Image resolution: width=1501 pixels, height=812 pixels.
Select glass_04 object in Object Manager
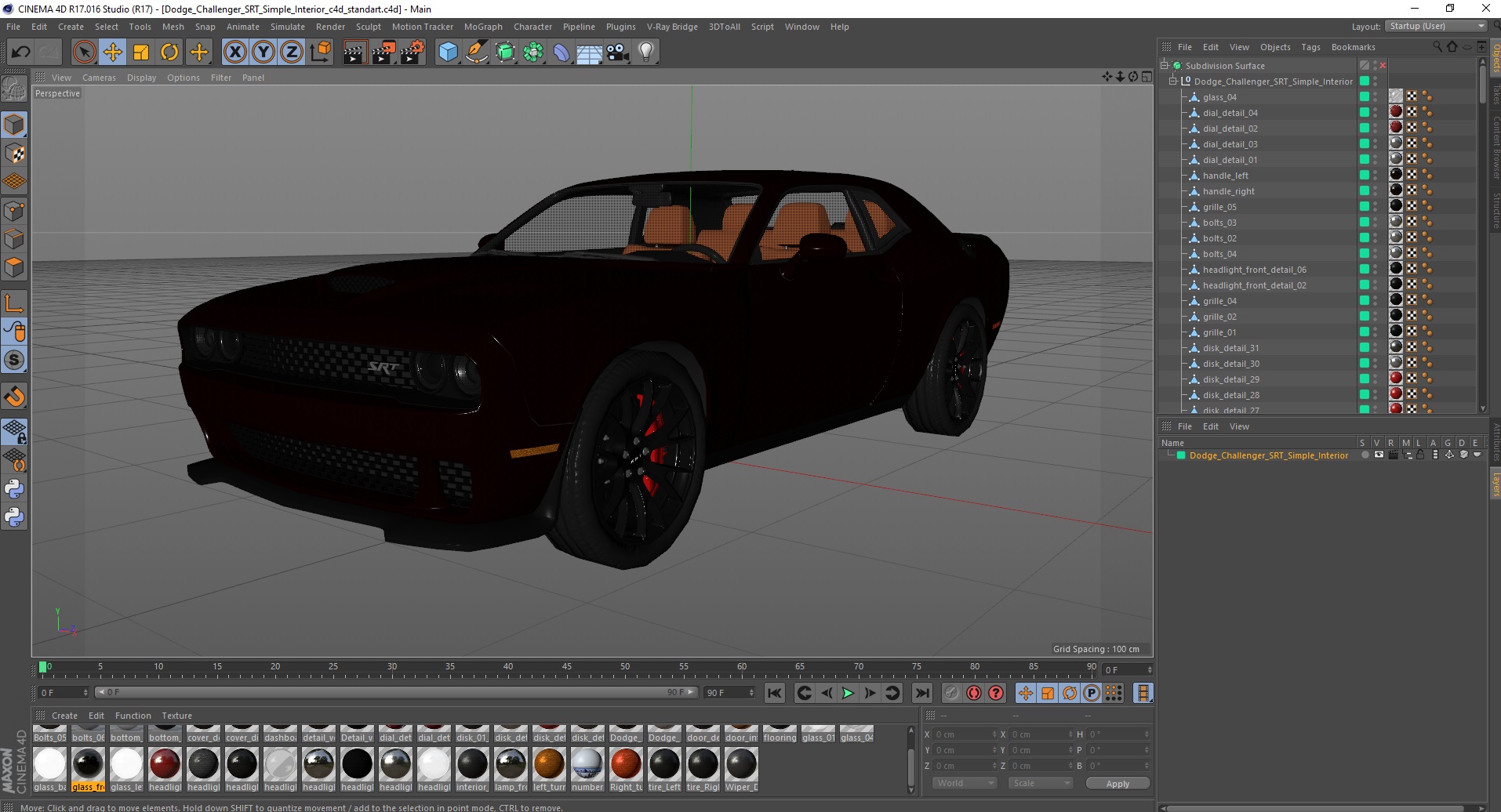1219,97
